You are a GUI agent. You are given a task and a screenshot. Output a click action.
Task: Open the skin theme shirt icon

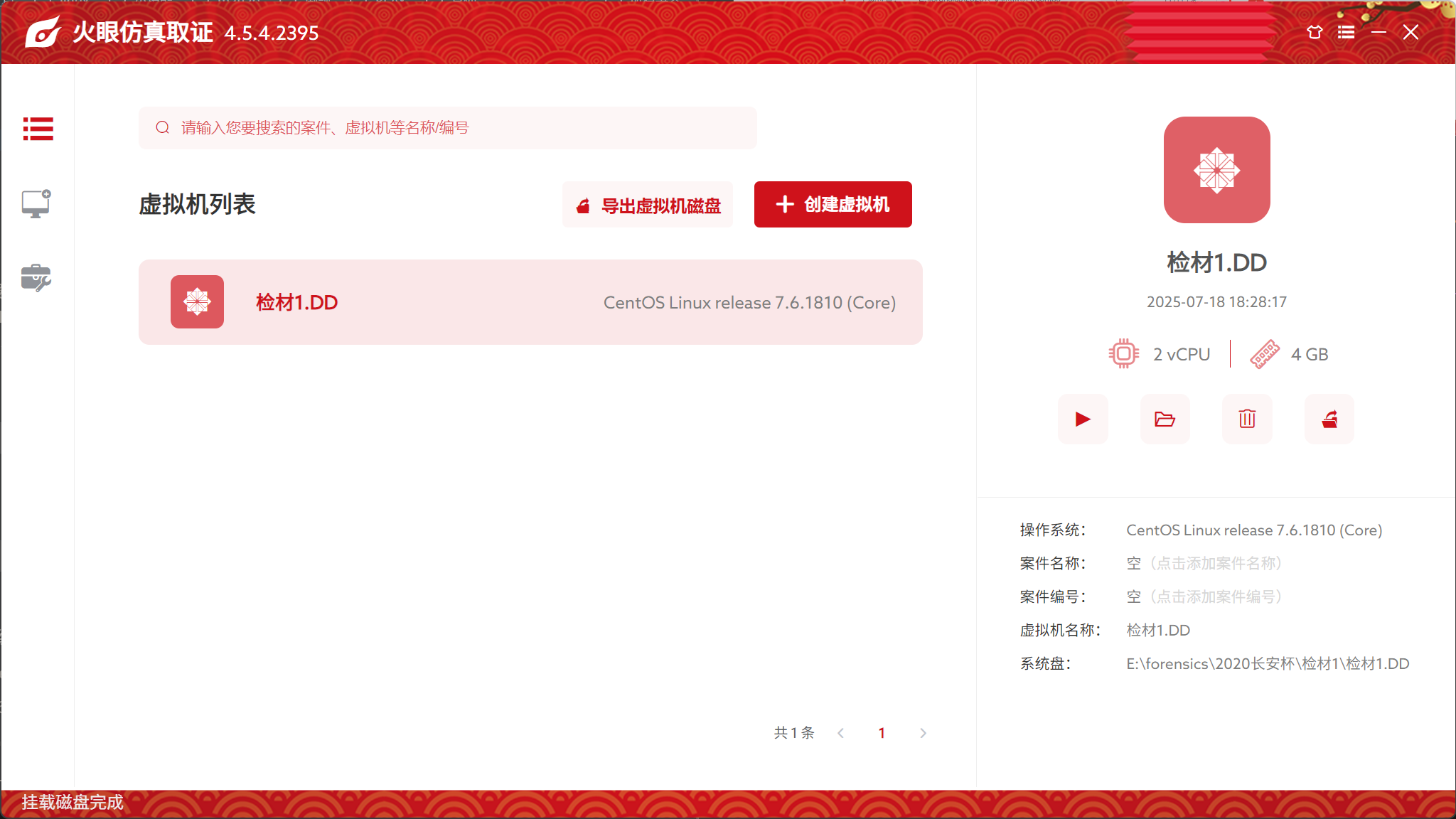tap(1315, 32)
